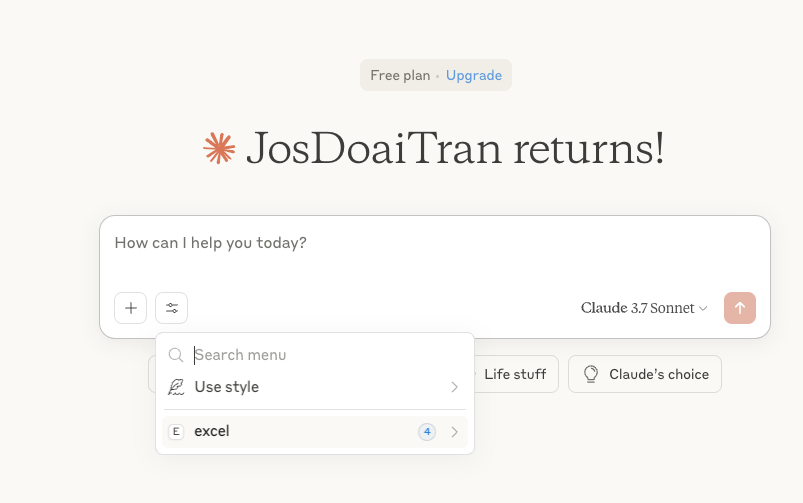Click the lightbulb icon on Claude's choice
The image size is (803, 503).
(591, 374)
